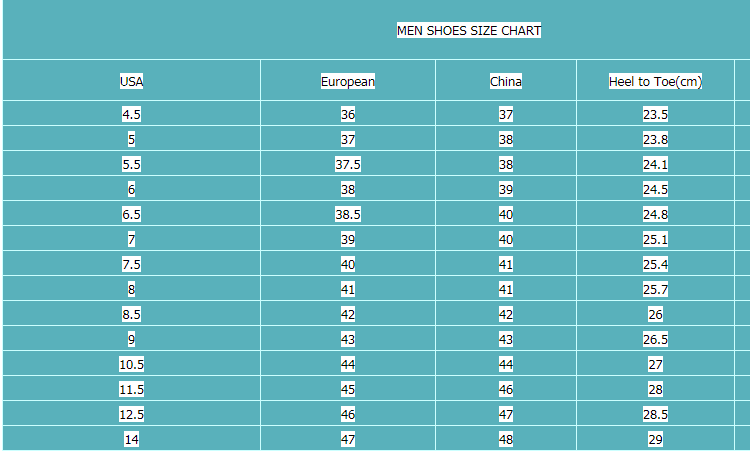Select the China size 48 cell
The width and height of the screenshot is (750, 451).
pos(505,439)
